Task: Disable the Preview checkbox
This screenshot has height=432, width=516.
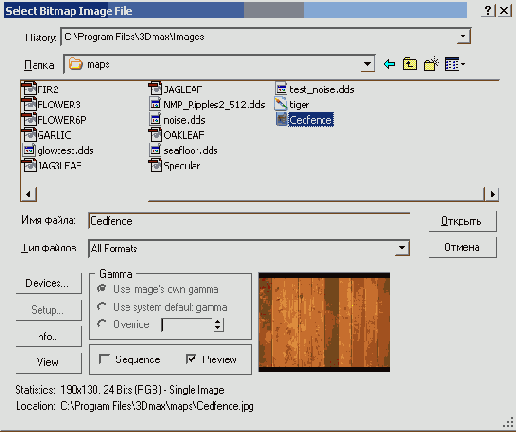Action: pos(191,359)
